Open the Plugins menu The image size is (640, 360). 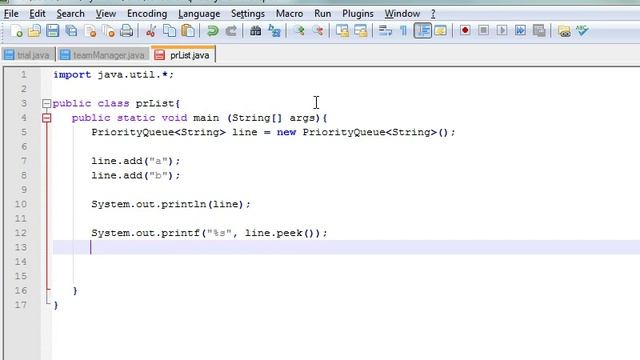358,13
